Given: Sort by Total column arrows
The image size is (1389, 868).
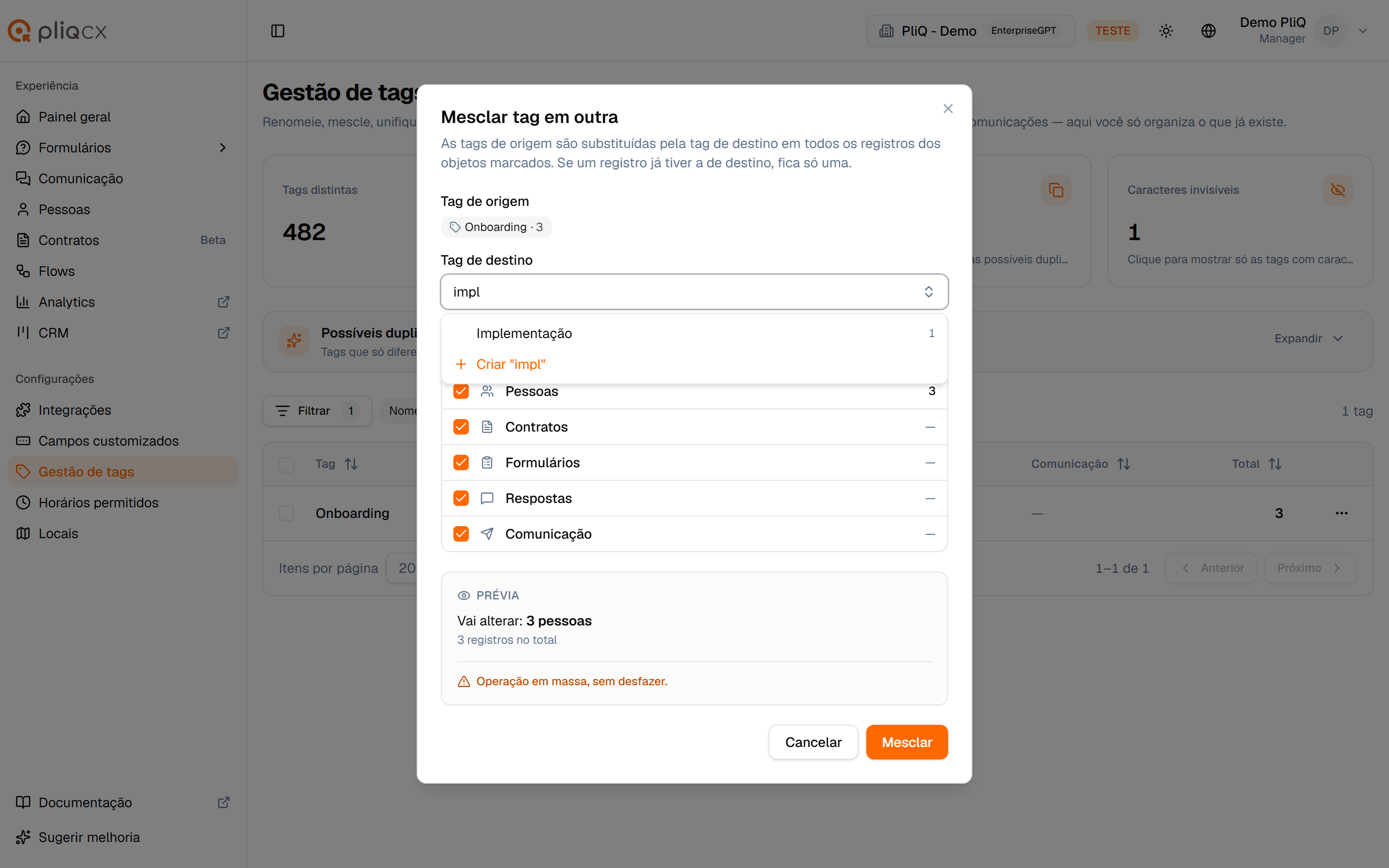Looking at the screenshot, I should 1275,464.
